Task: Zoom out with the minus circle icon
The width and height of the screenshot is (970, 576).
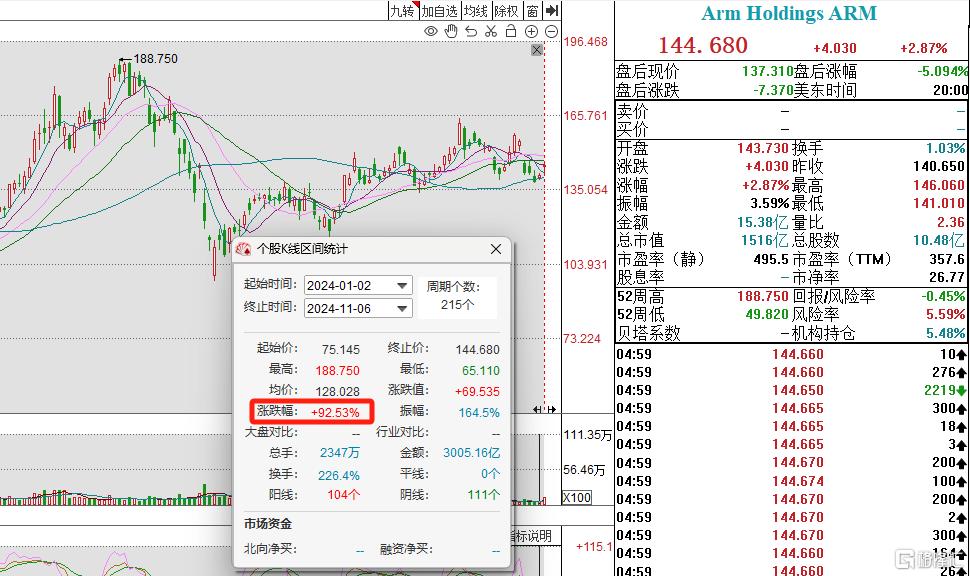Action: [x=551, y=31]
